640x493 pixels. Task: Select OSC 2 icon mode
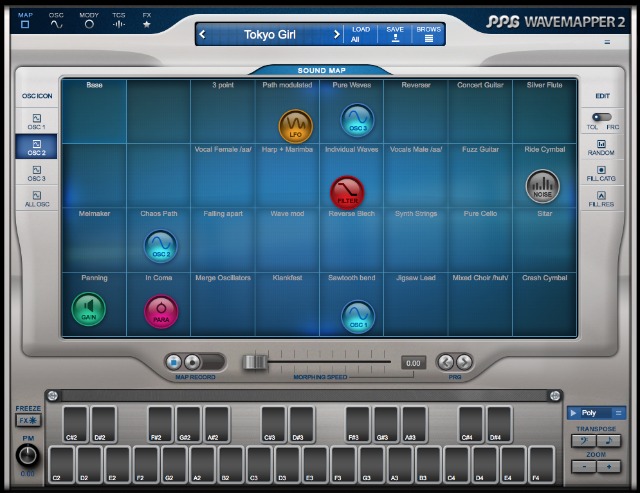coord(36,147)
